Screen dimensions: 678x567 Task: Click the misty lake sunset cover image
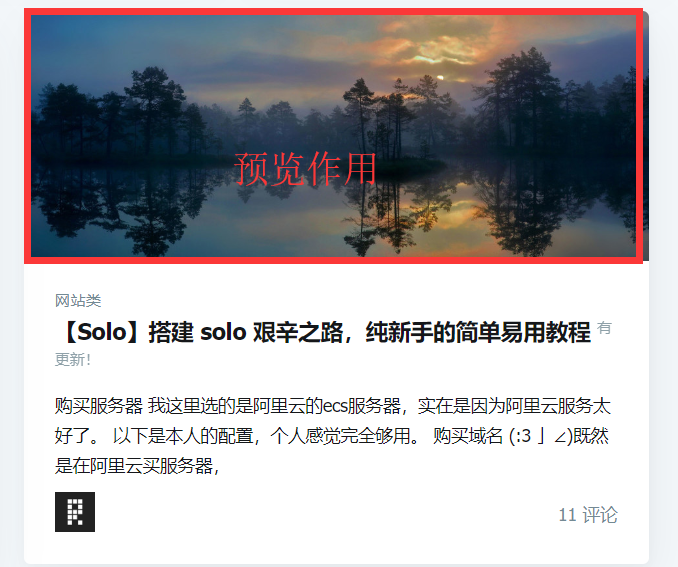click(x=333, y=136)
